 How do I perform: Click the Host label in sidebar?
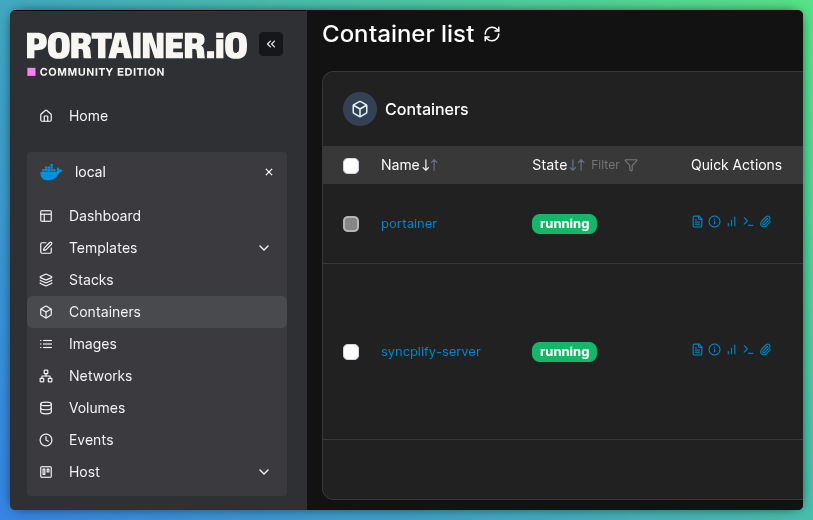[85, 472]
